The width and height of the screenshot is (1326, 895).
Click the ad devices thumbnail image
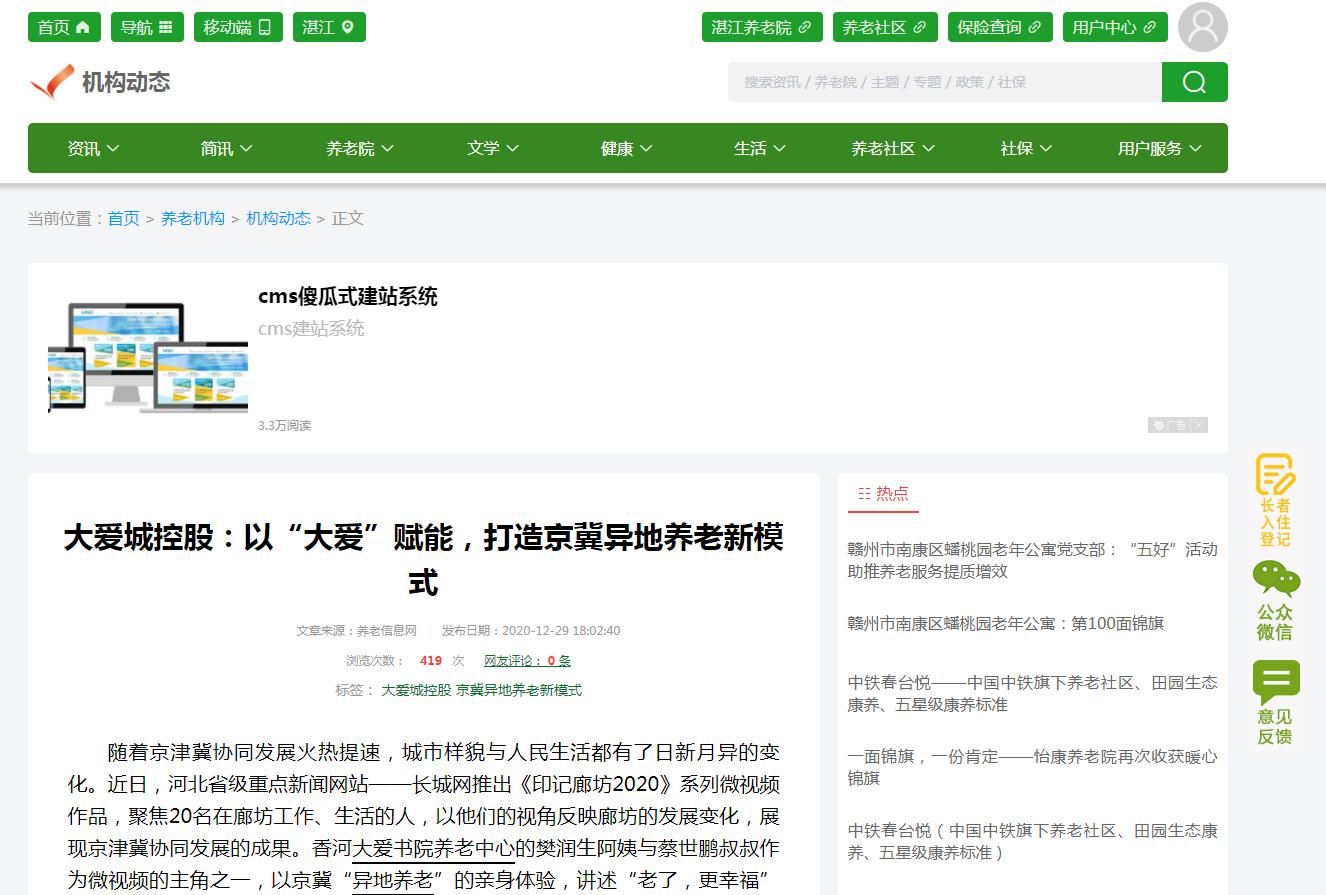pyautogui.click(x=148, y=358)
